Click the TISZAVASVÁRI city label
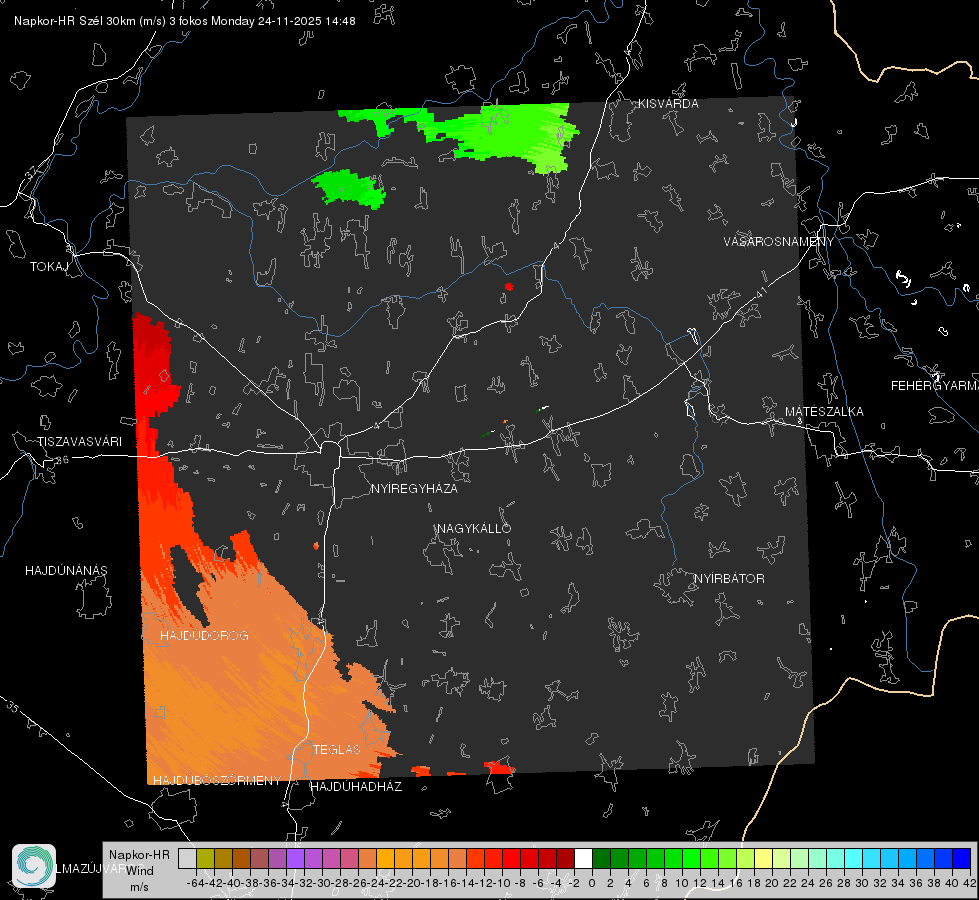Viewport: 979px width, 900px height. pos(79,442)
